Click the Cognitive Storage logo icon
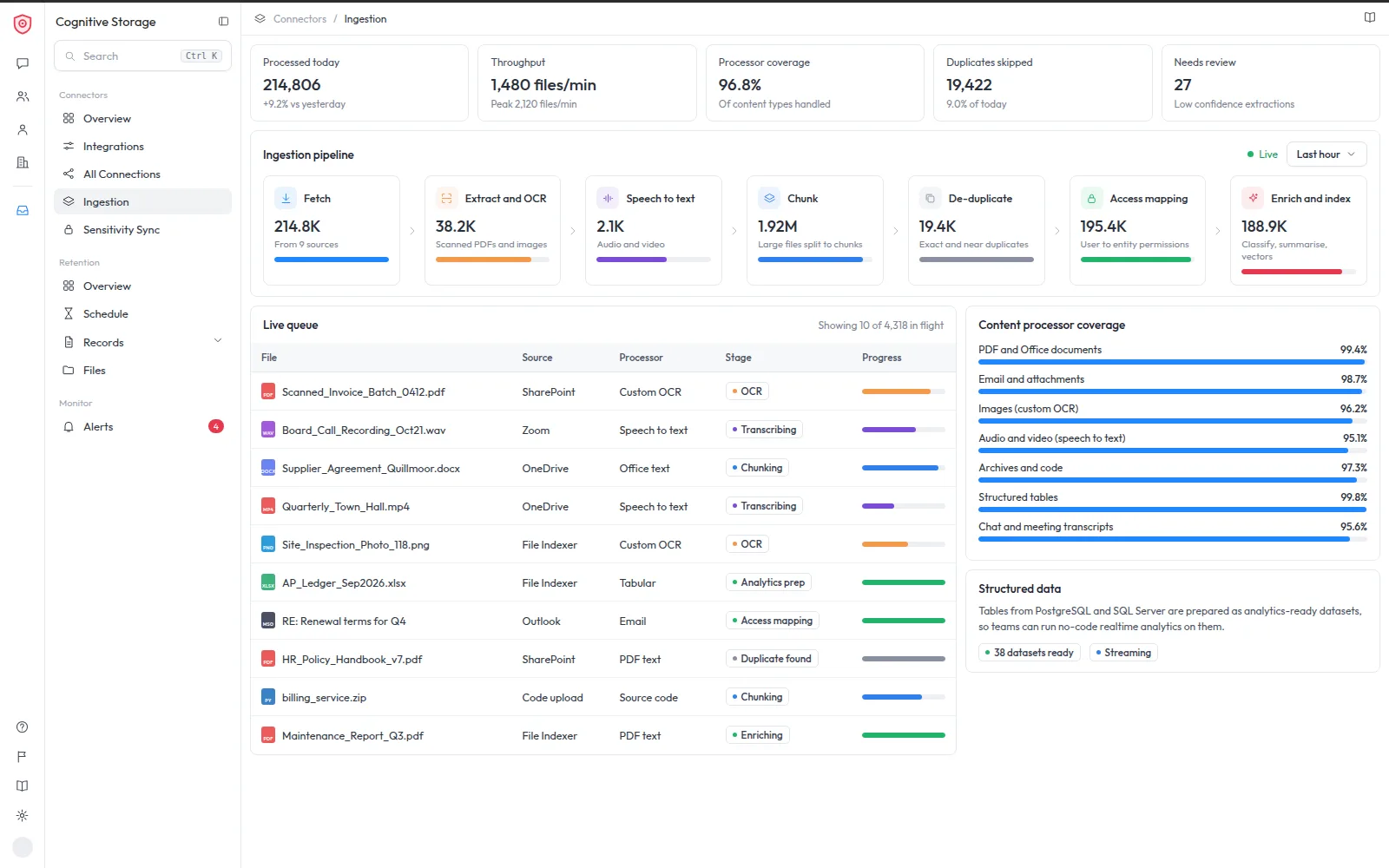This screenshot has height=868, width=1389. point(23,24)
